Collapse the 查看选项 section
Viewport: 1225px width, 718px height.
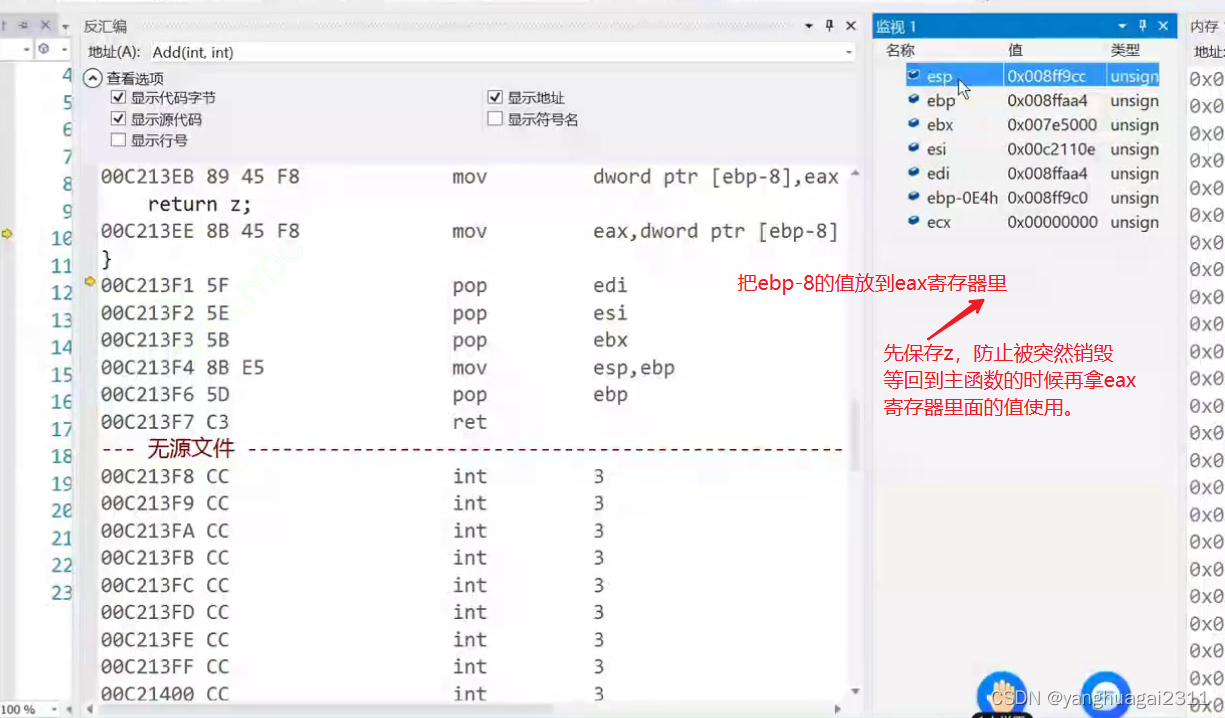pyautogui.click(x=93, y=77)
